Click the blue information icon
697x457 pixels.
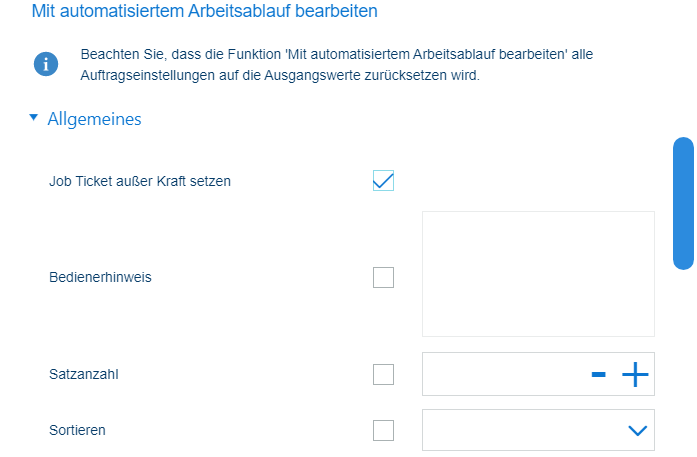point(46,64)
